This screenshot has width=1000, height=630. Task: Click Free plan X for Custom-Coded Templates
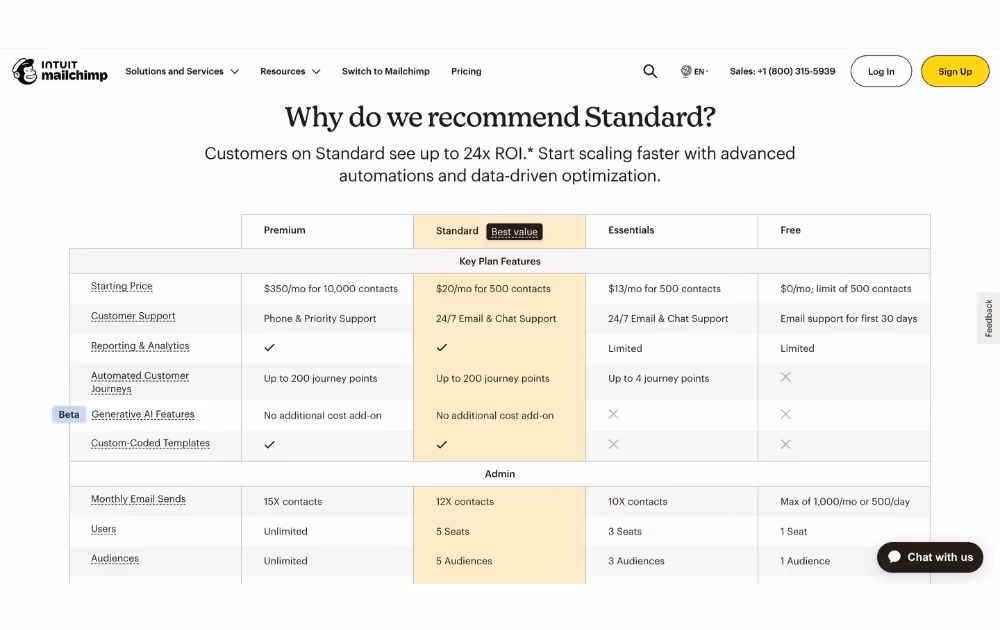786,444
